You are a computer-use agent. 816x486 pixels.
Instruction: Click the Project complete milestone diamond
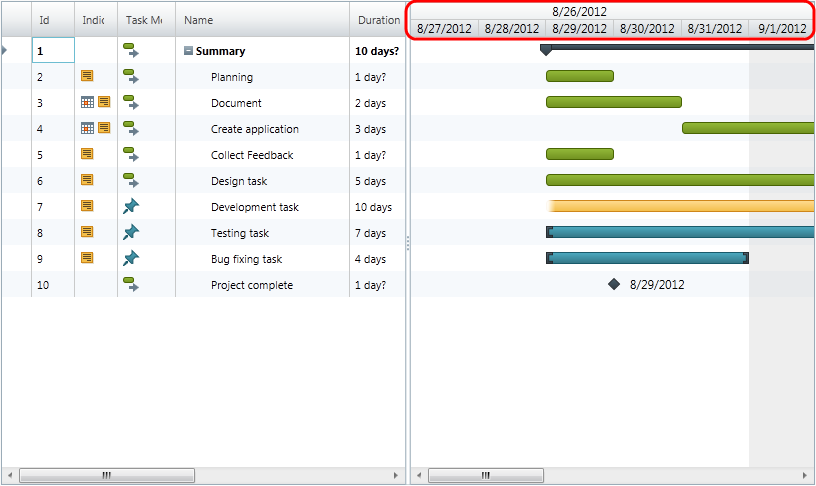tap(614, 284)
